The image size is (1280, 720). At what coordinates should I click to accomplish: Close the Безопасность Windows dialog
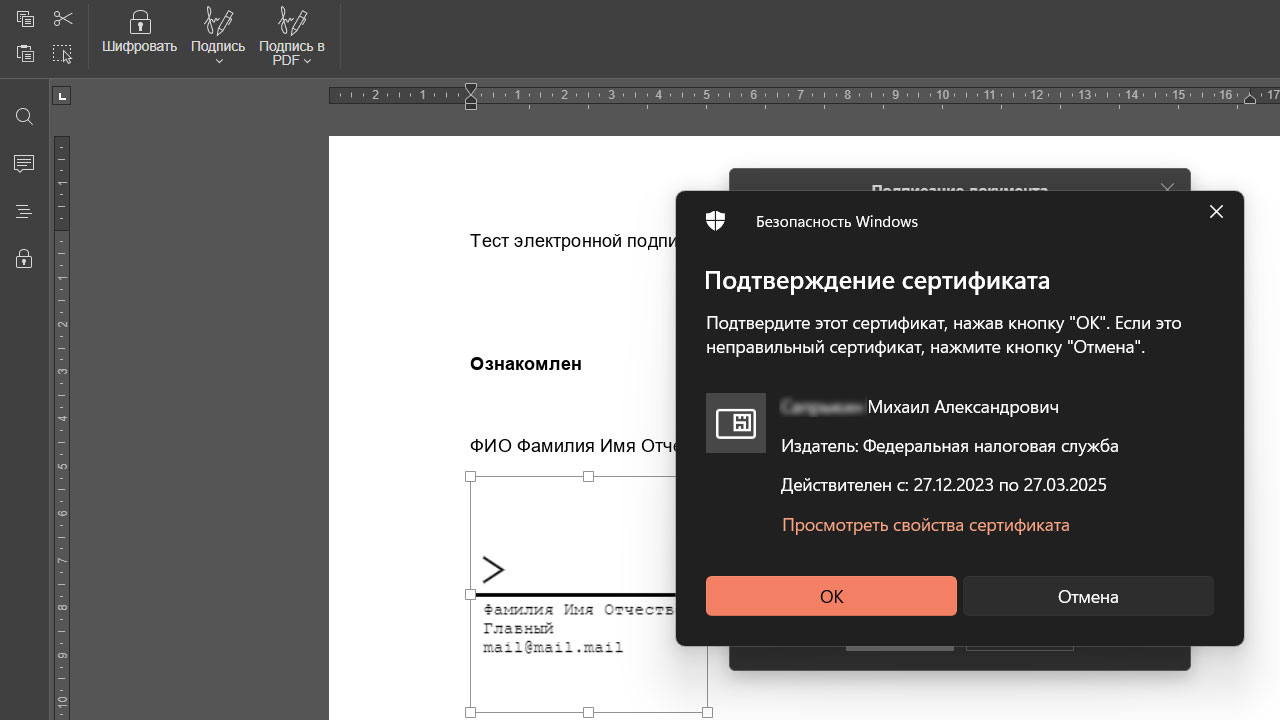[x=1216, y=212]
